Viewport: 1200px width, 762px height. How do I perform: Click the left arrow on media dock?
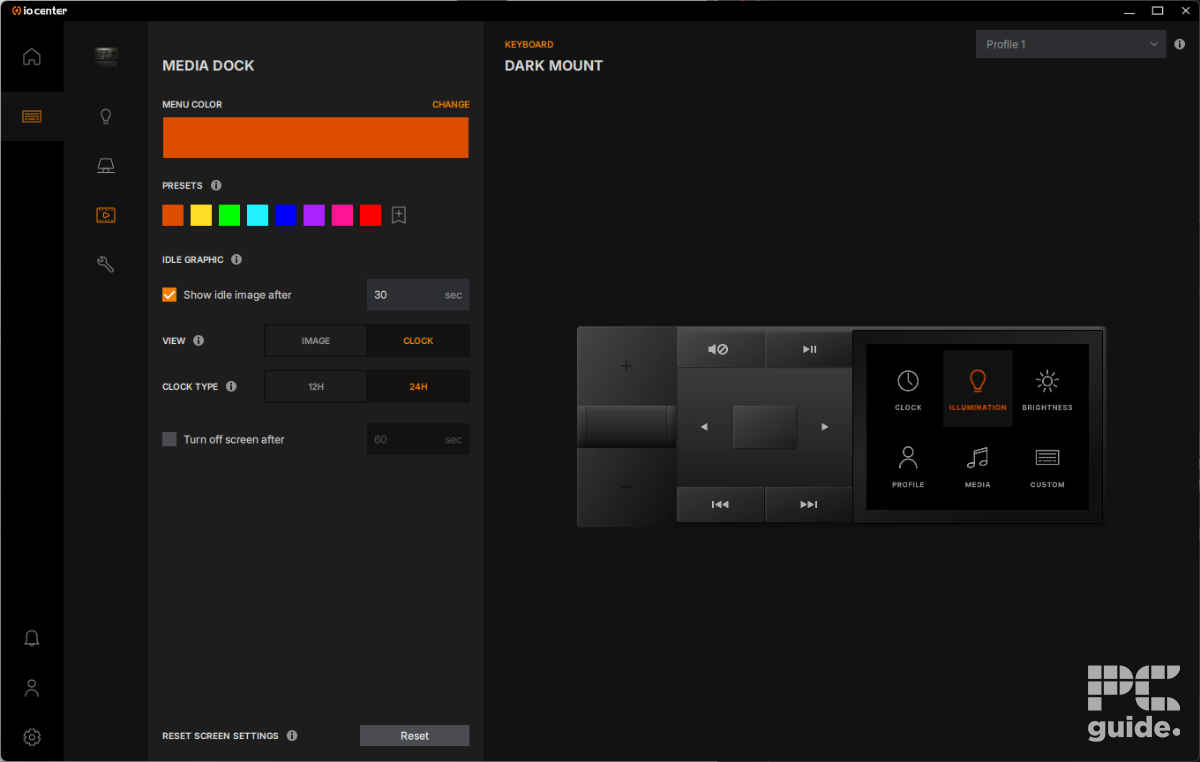704,427
